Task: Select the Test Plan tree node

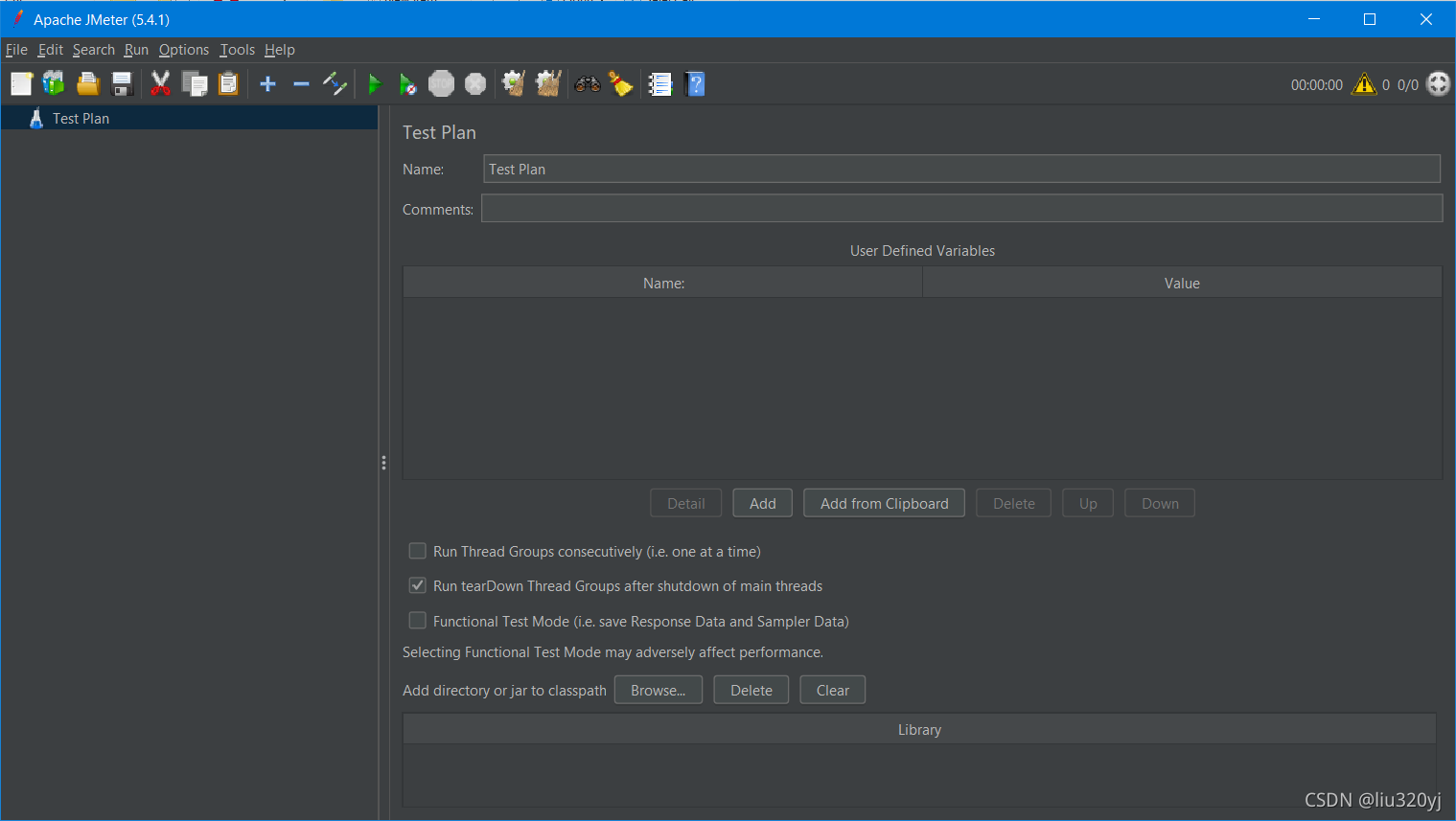Action: click(81, 118)
